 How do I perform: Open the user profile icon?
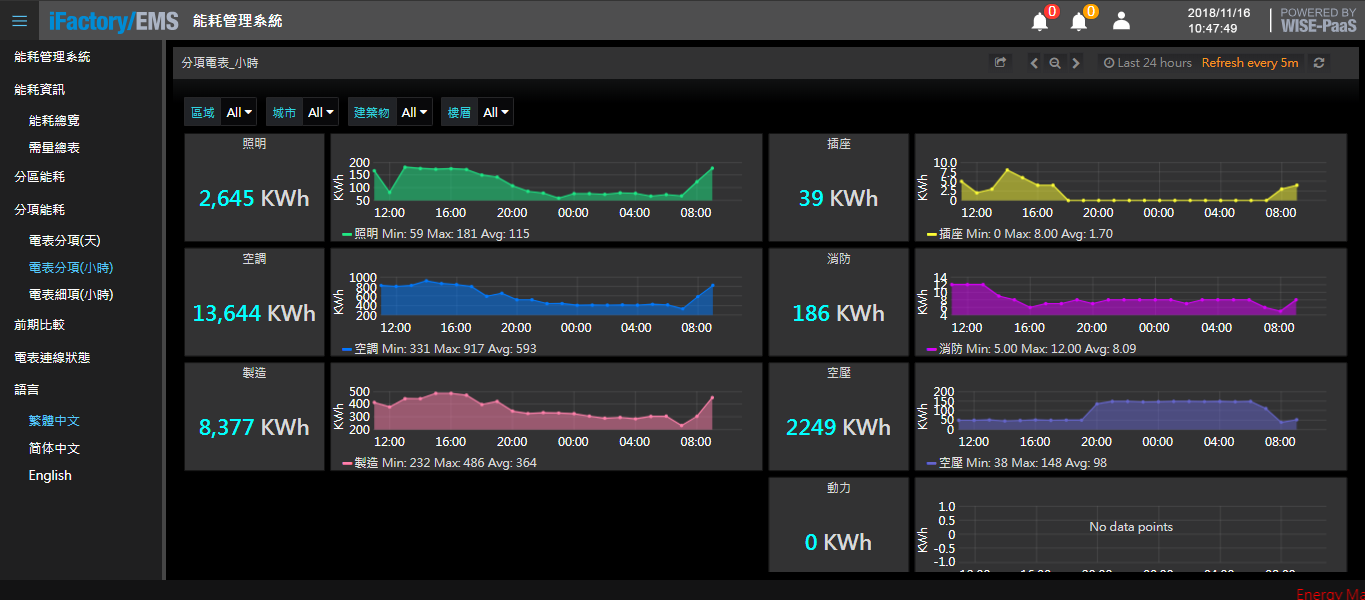tap(1121, 20)
